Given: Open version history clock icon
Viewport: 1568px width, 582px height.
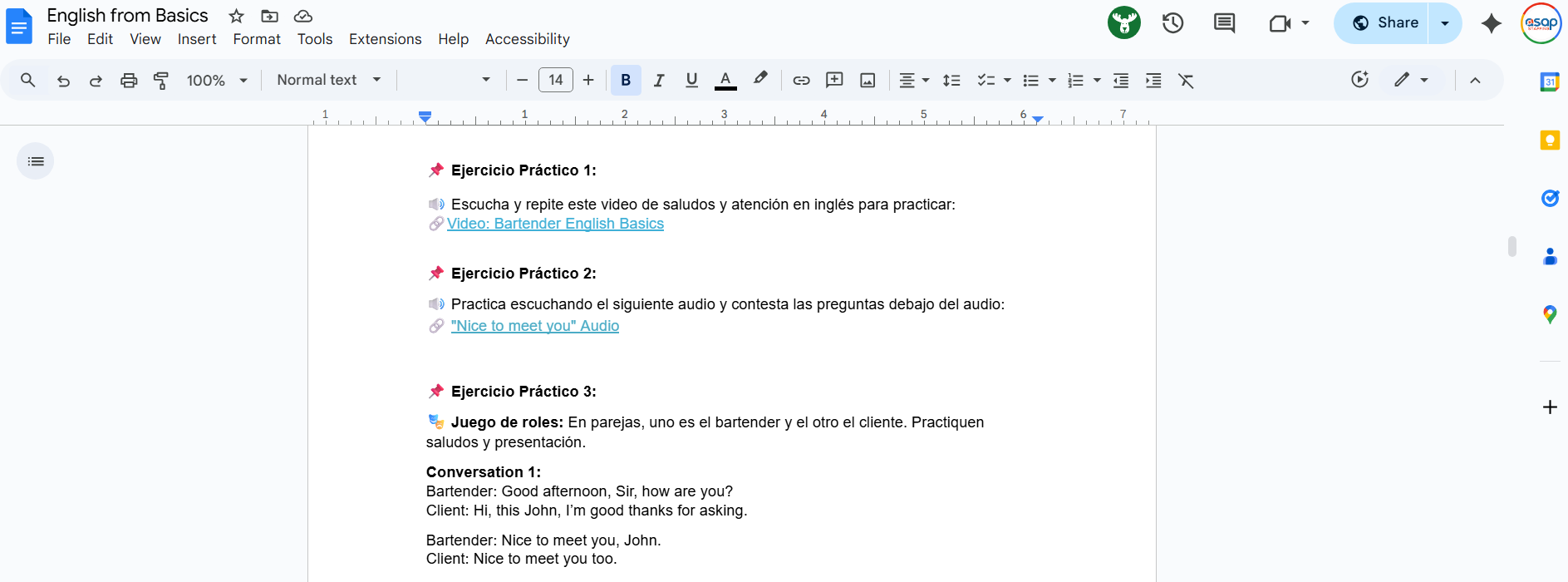Looking at the screenshot, I should tap(1172, 23).
